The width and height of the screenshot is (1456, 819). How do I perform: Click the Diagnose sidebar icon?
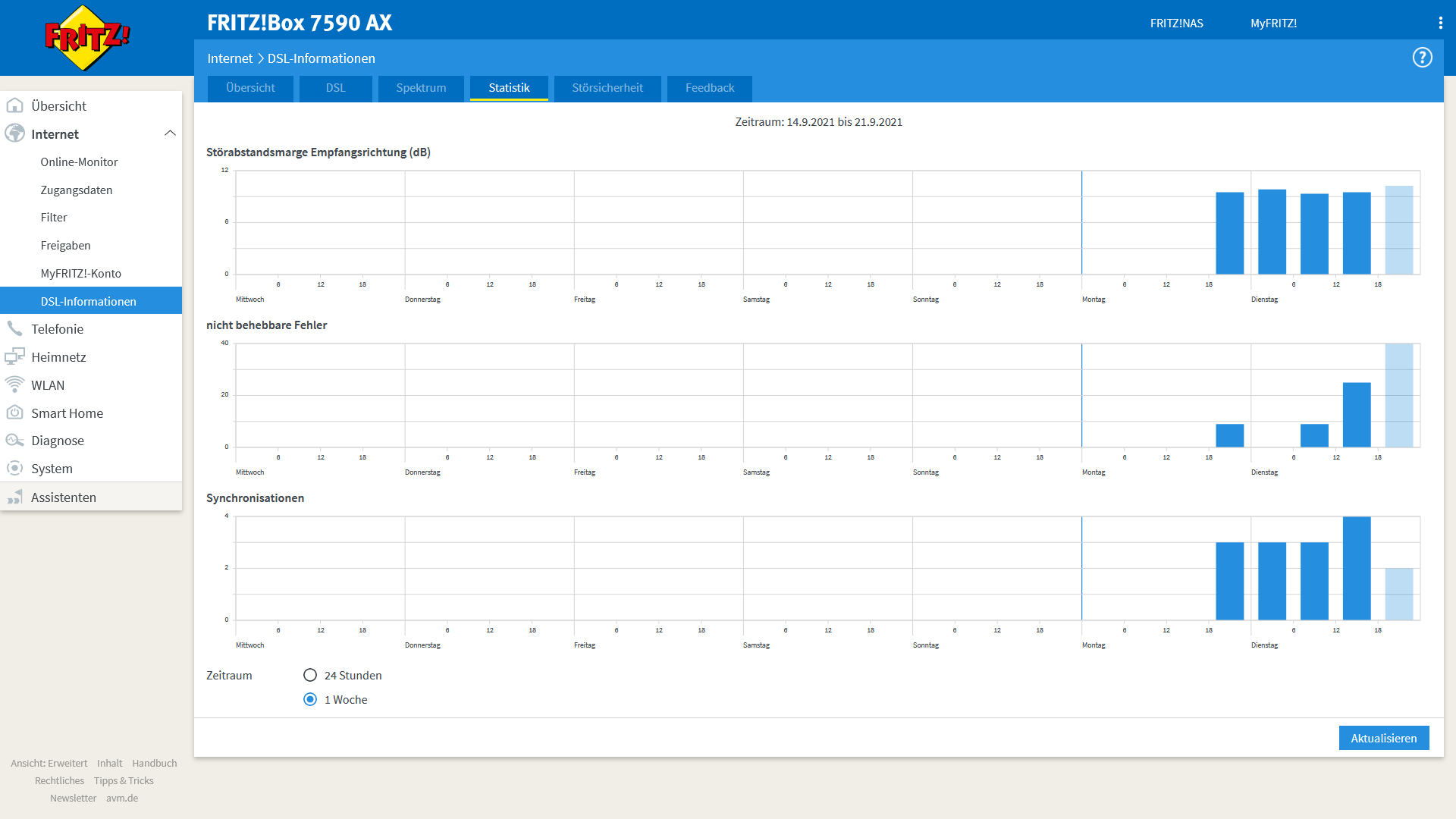pyautogui.click(x=14, y=441)
